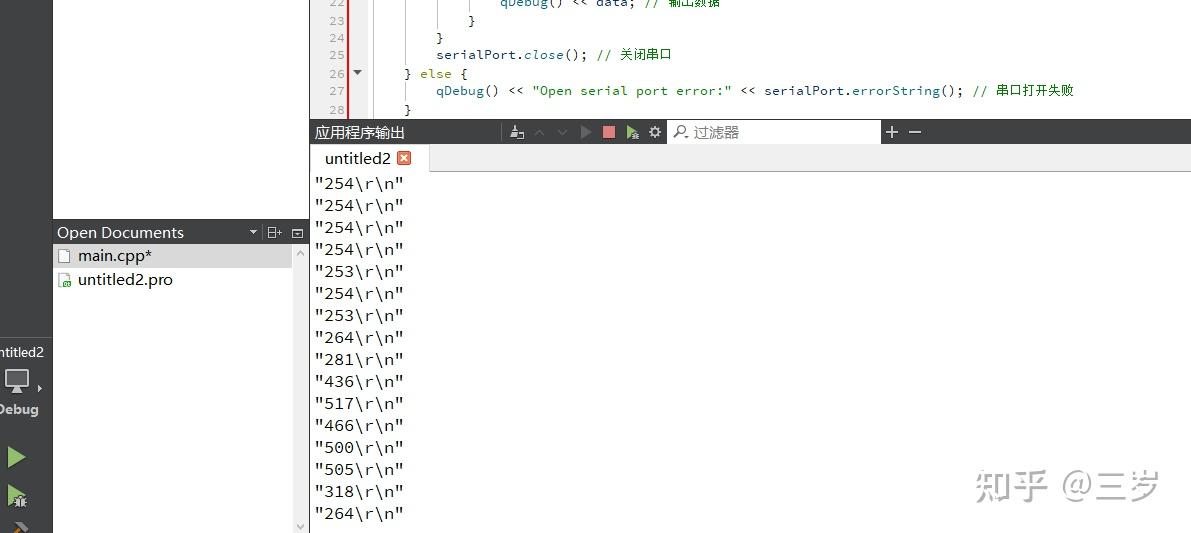
Task: Open main.cpp* in Open Documents
Action: click(x=173, y=256)
